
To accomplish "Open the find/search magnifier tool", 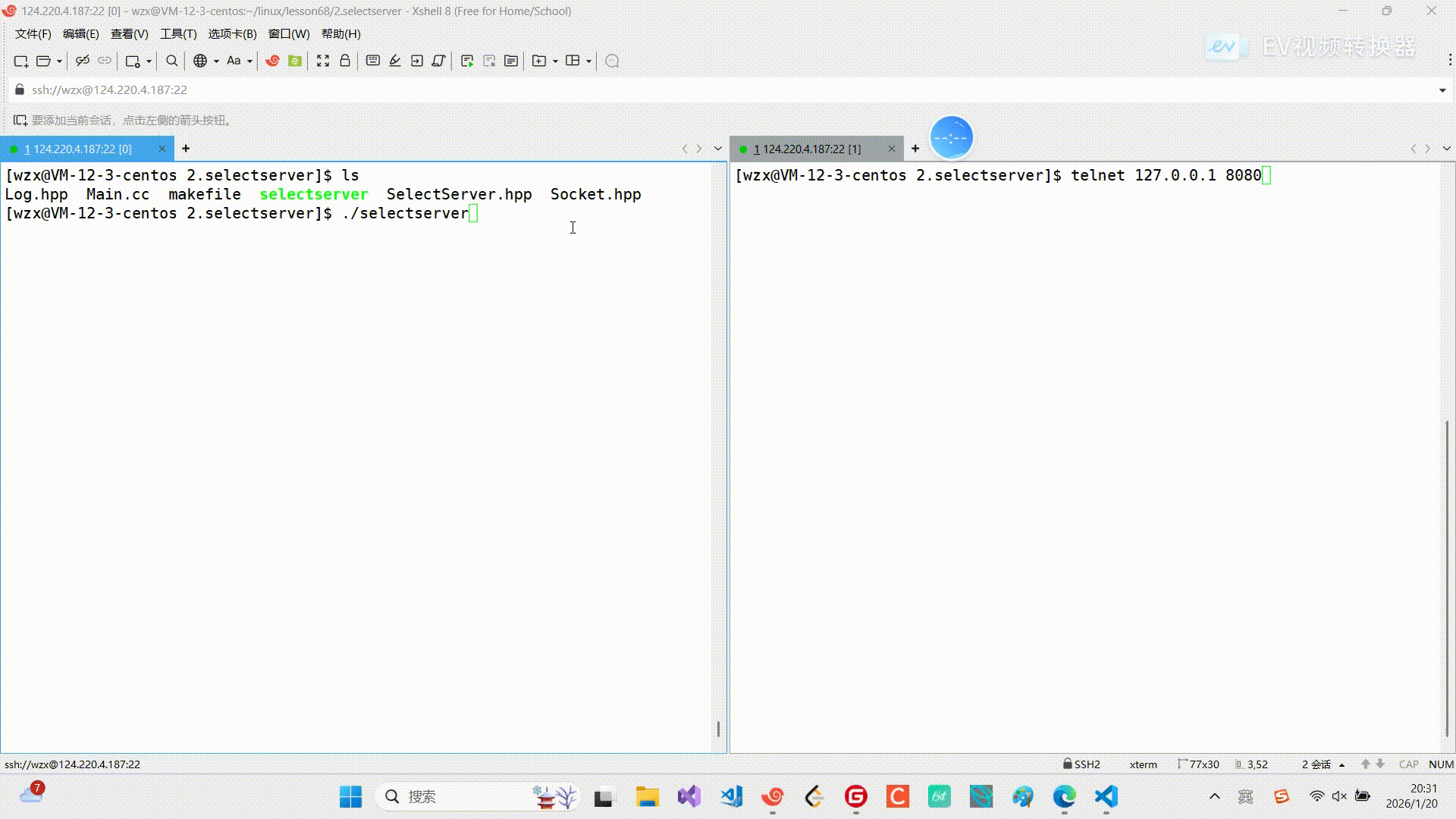I will pyautogui.click(x=172, y=61).
